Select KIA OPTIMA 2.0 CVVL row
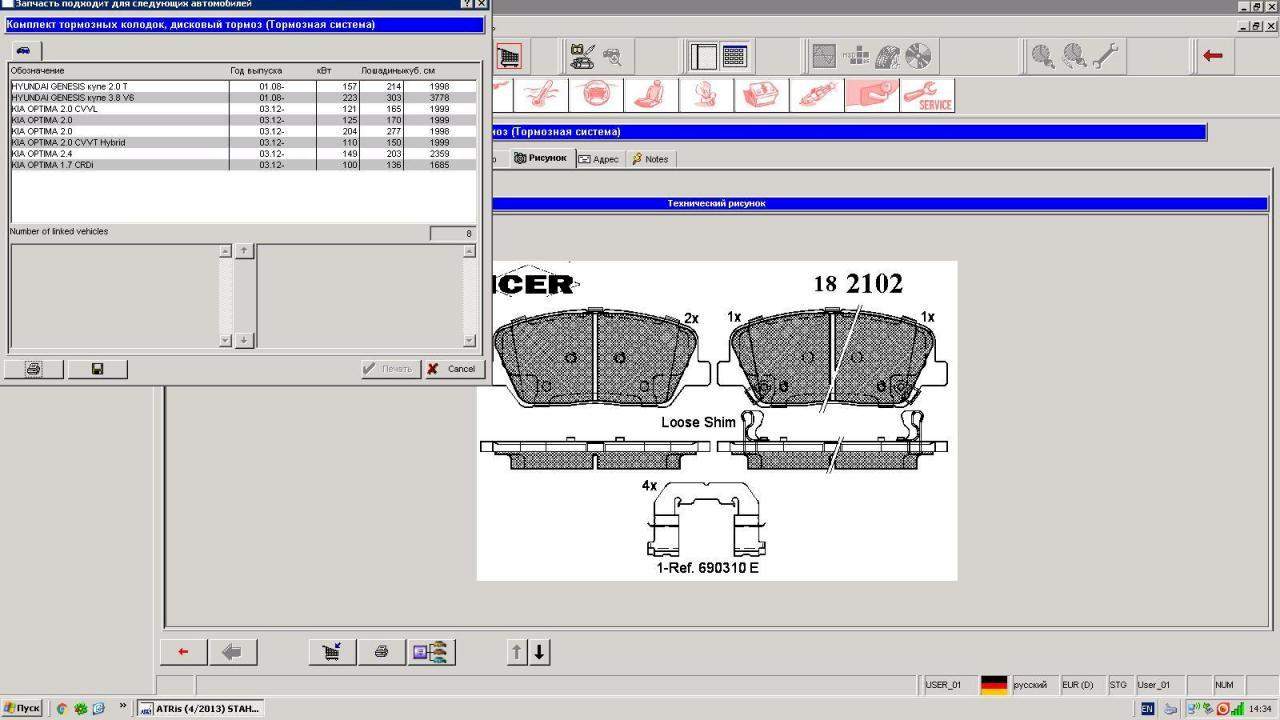1280x720 pixels. coord(242,109)
